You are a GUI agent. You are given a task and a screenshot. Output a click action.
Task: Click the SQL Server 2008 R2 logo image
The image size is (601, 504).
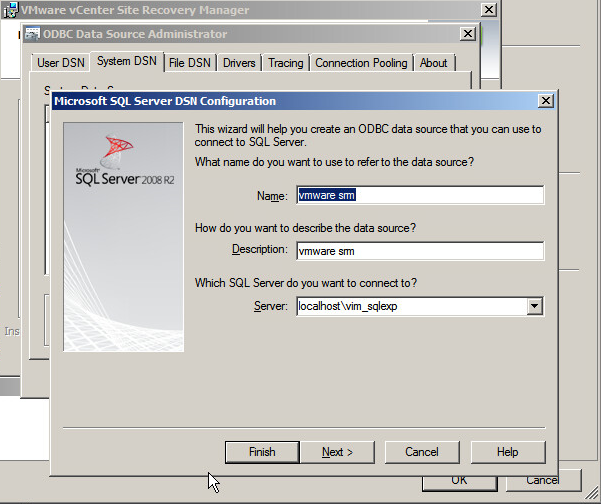point(123,237)
